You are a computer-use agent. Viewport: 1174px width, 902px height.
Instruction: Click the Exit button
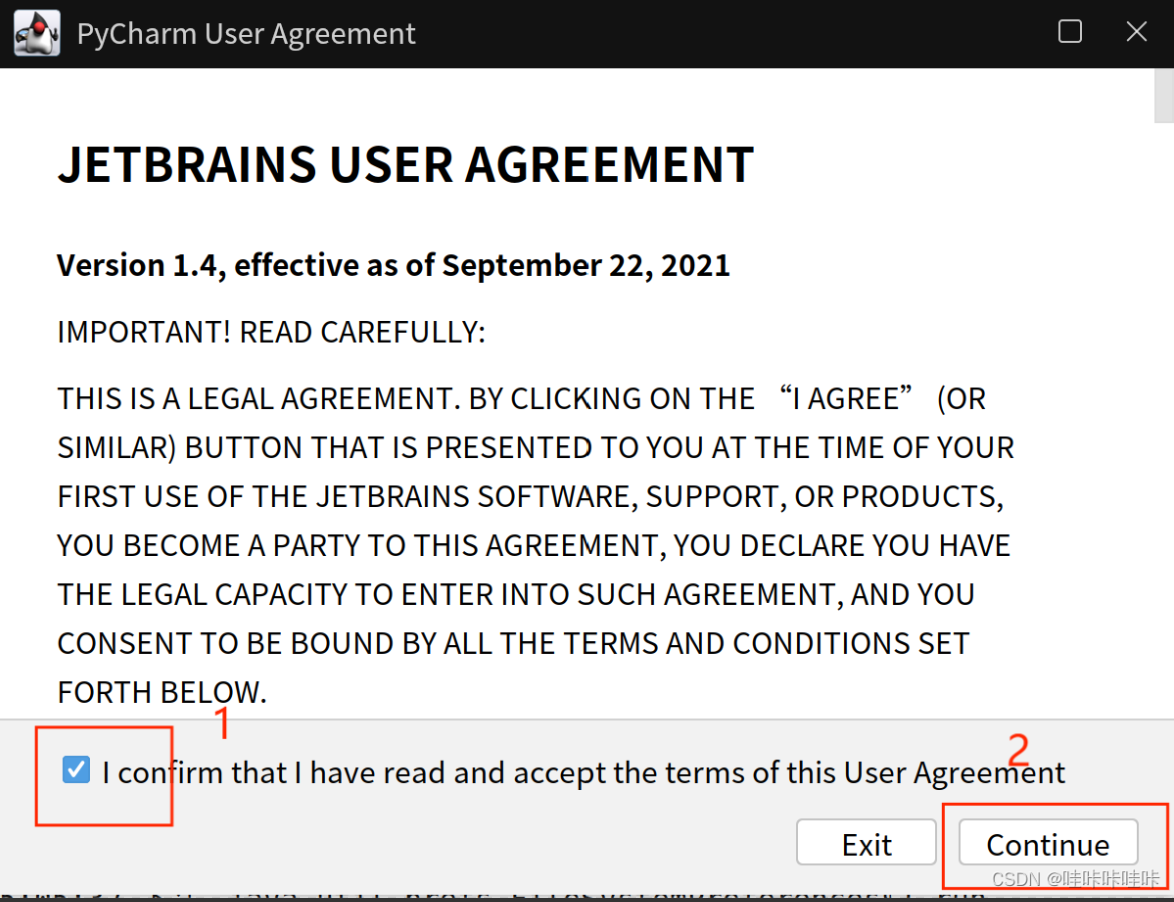coord(866,843)
